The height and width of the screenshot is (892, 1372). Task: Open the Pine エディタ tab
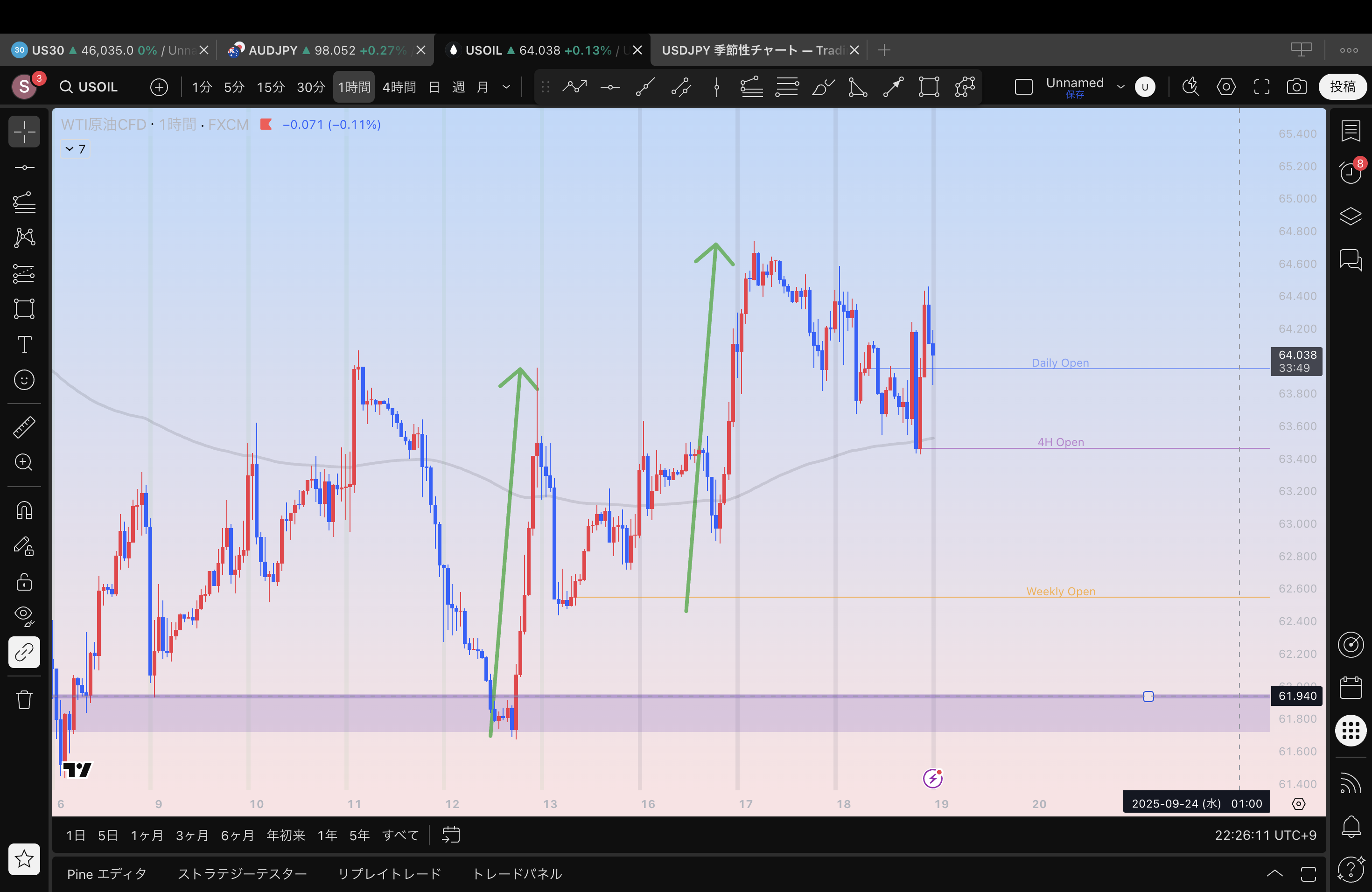107,873
